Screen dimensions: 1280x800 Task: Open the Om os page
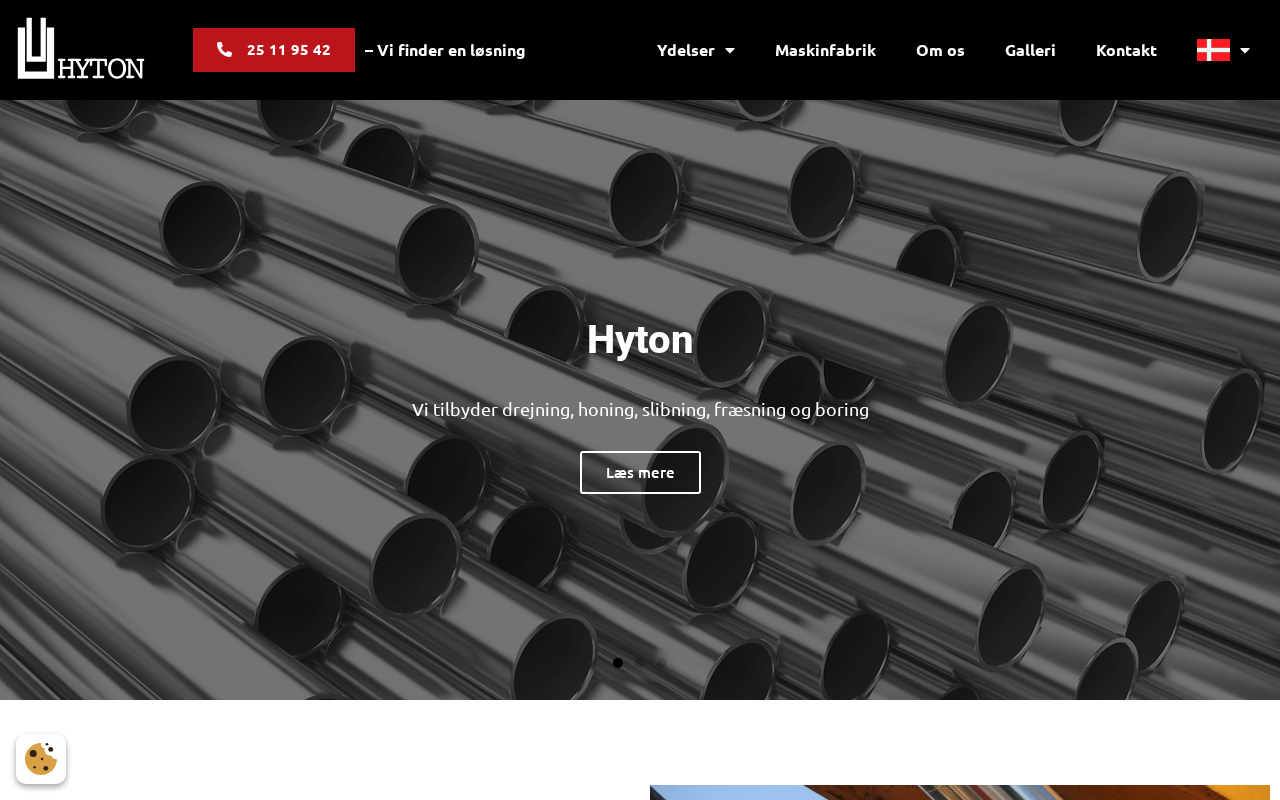940,50
